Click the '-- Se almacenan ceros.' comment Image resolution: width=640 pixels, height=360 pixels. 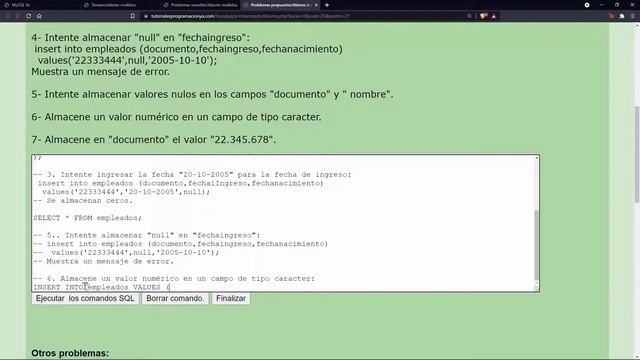pyautogui.click(x=83, y=201)
